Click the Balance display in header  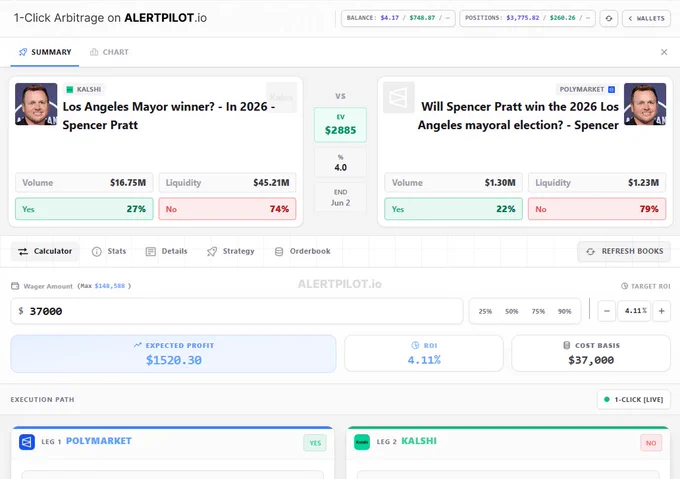398,18
